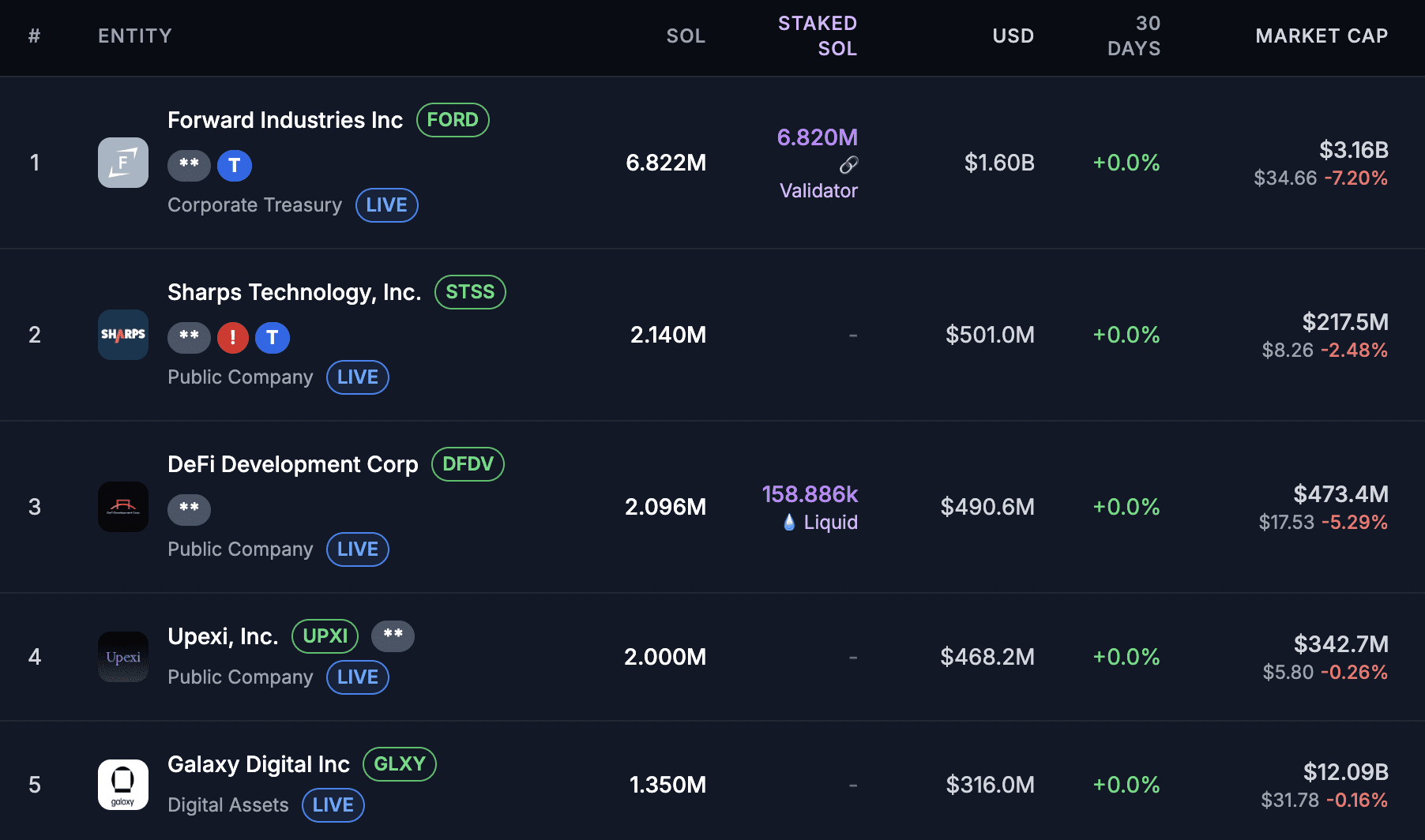The image size is (1425, 840).
Task: Open the GLXY ticker tag
Action: pyautogui.click(x=400, y=764)
